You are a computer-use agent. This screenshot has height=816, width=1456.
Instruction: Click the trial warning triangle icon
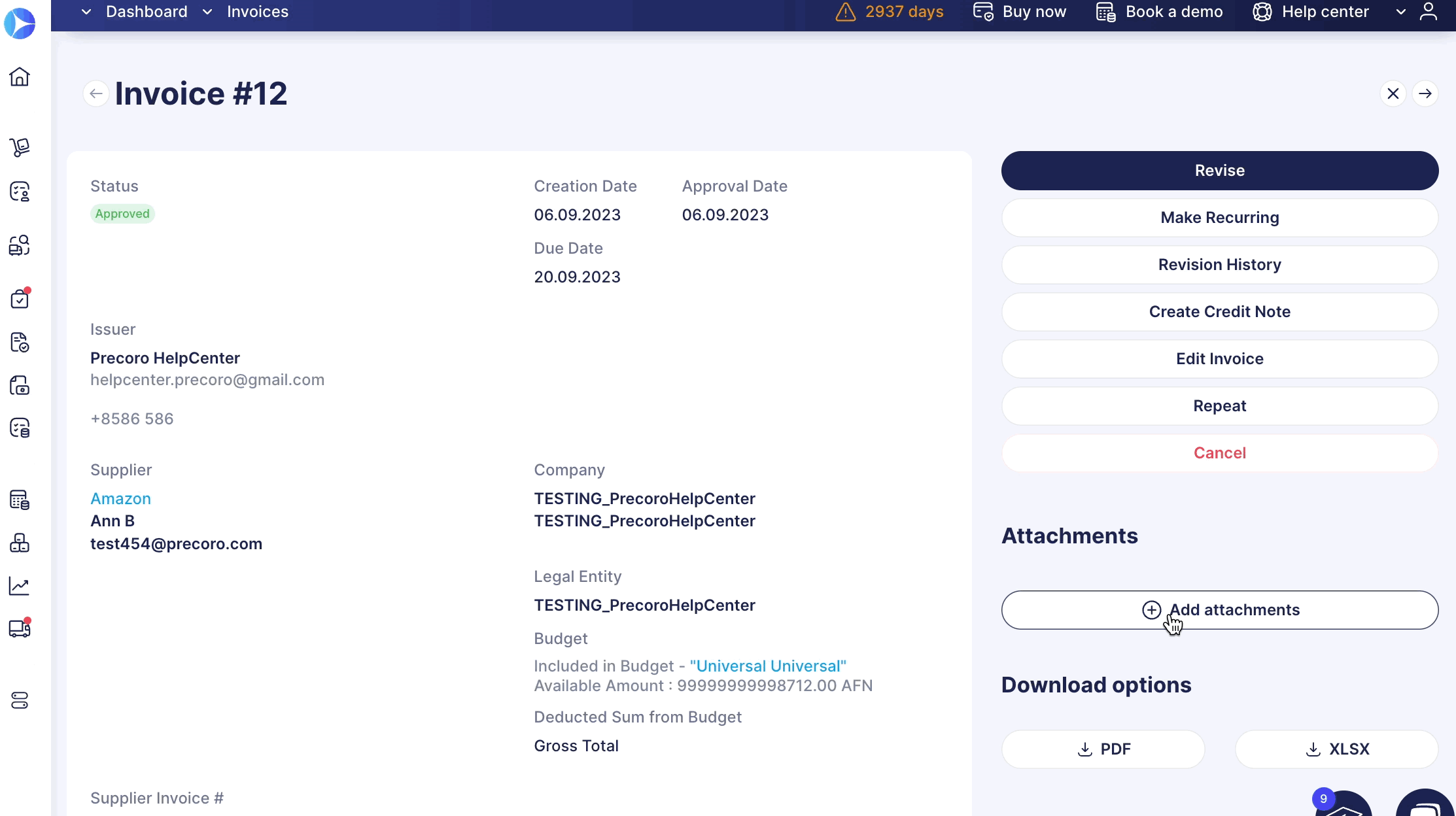(846, 12)
